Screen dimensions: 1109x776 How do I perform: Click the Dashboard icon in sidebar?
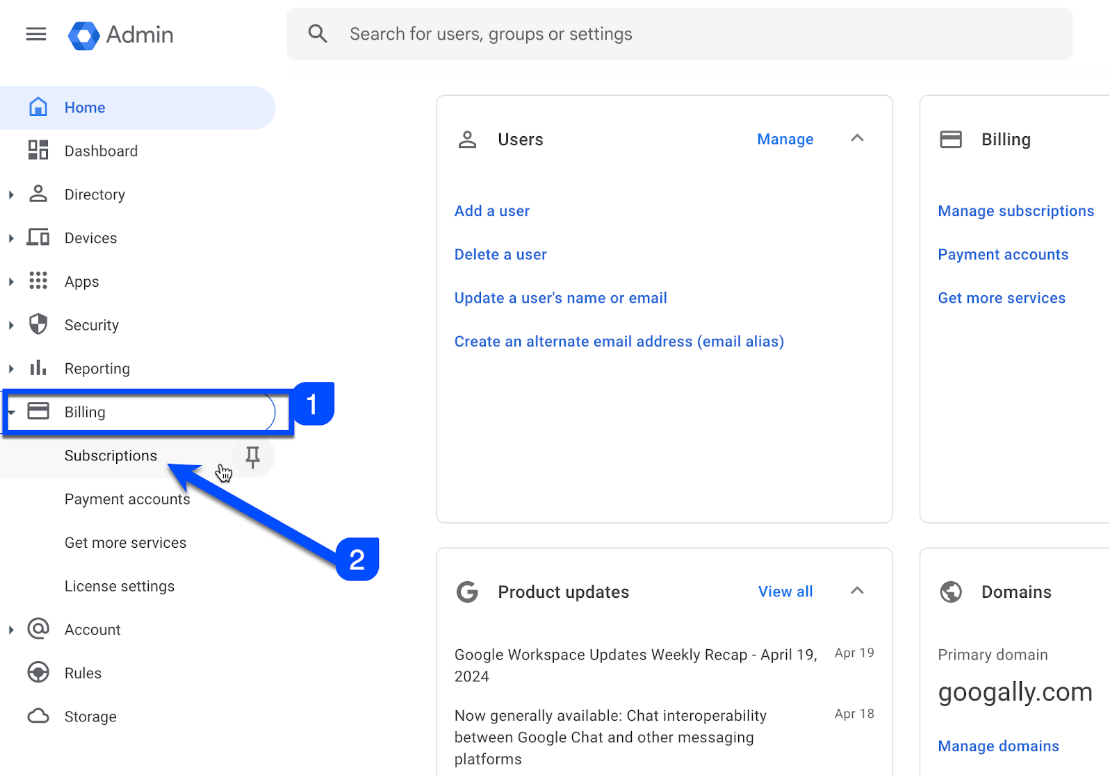coord(38,151)
